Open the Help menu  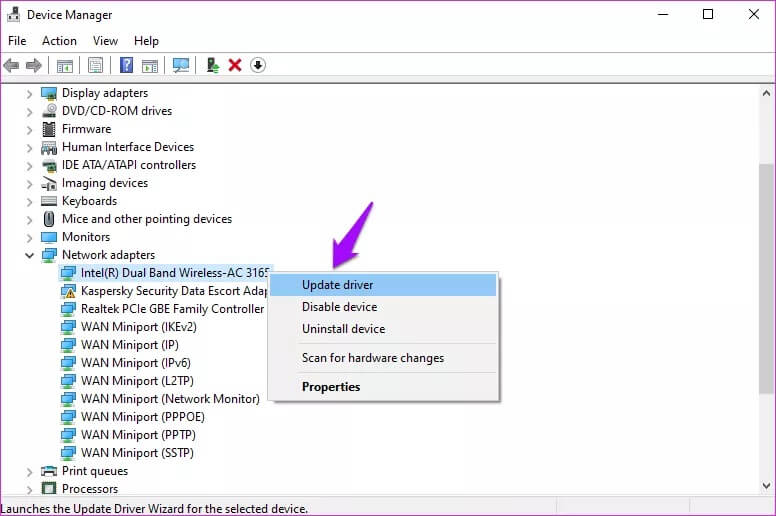tap(146, 41)
